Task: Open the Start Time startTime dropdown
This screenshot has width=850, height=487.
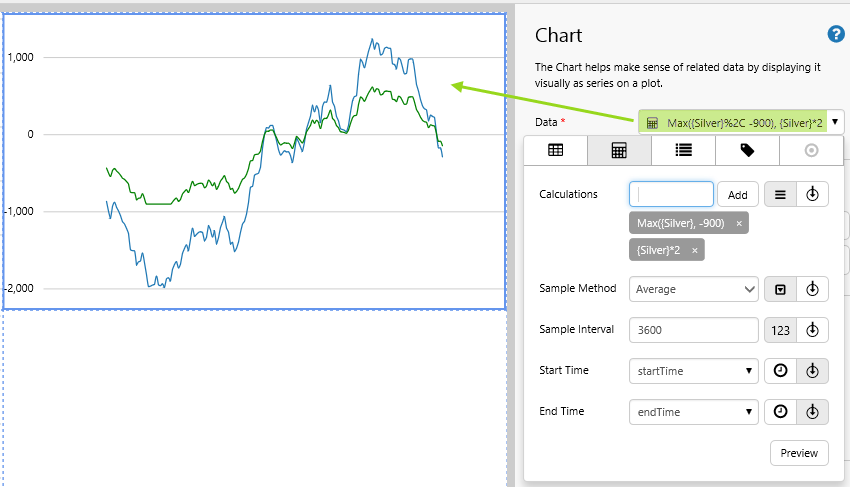Action: (x=693, y=371)
